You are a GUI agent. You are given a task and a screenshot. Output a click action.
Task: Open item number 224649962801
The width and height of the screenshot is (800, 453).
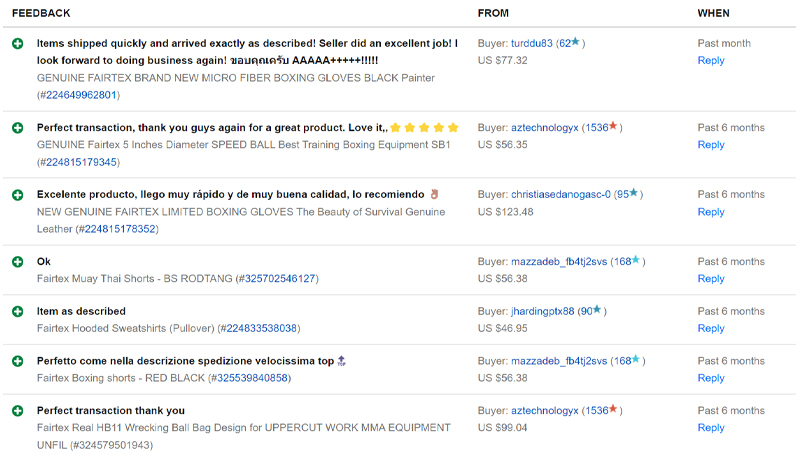81,95
